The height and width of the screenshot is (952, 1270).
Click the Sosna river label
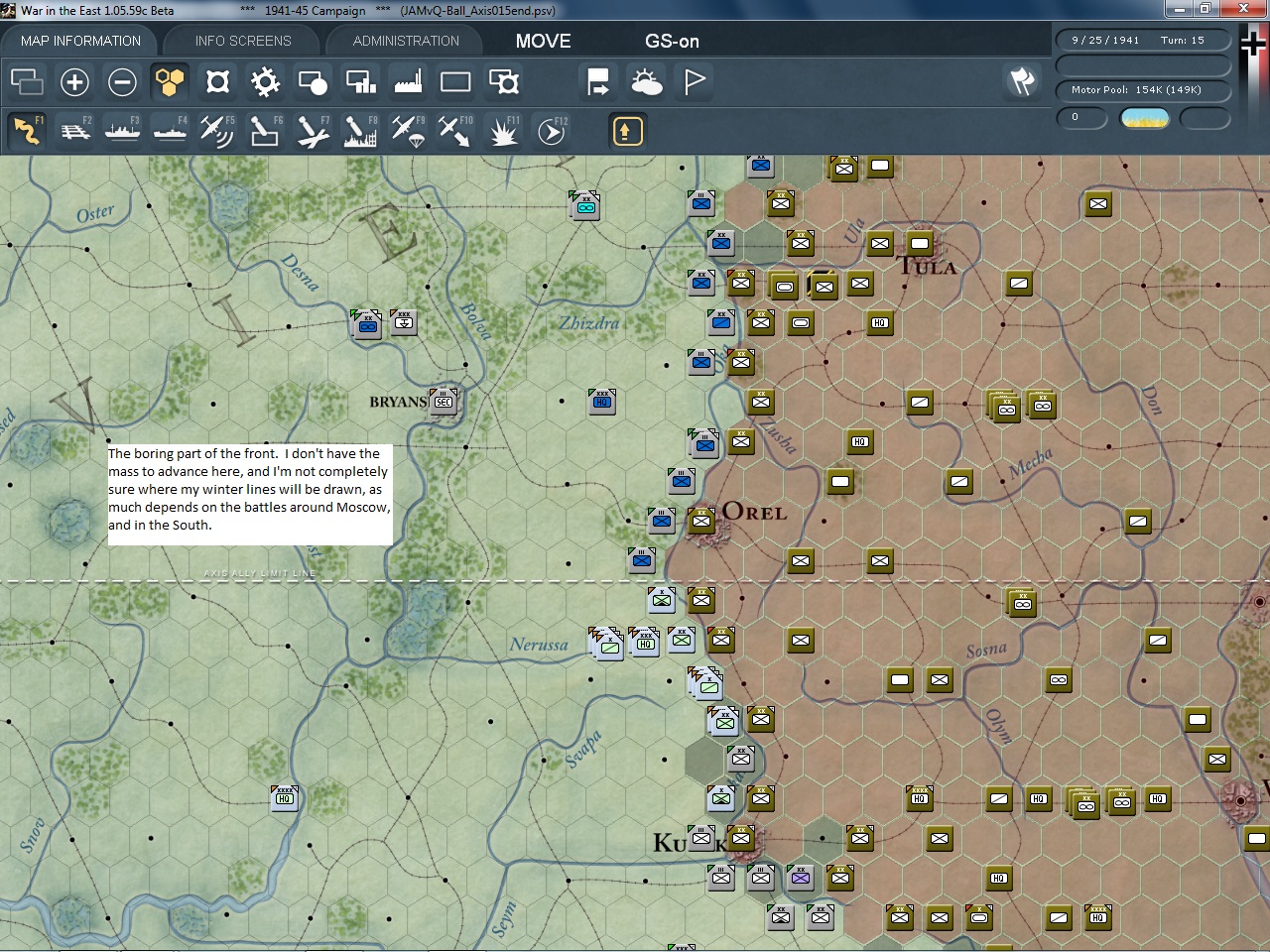(x=986, y=651)
